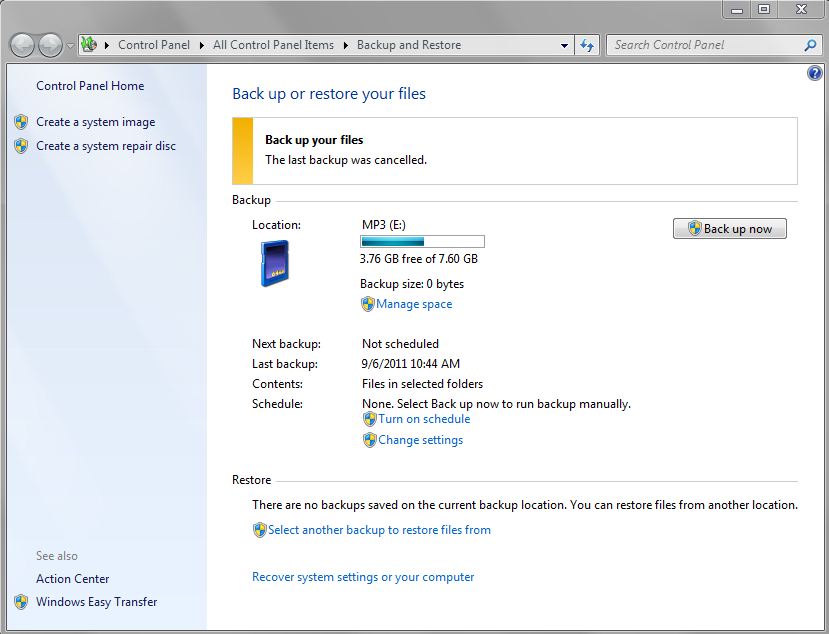Screen dimensions: 829x634
Task: Open Change settings link
Action: [420, 440]
